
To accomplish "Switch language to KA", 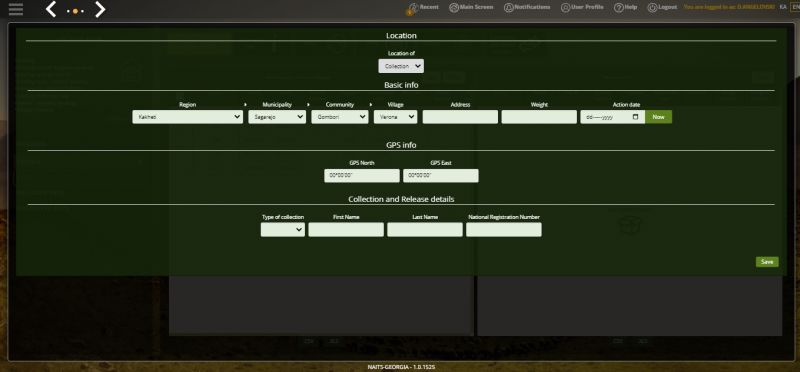I will pyautogui.click(x=783, y=7).
